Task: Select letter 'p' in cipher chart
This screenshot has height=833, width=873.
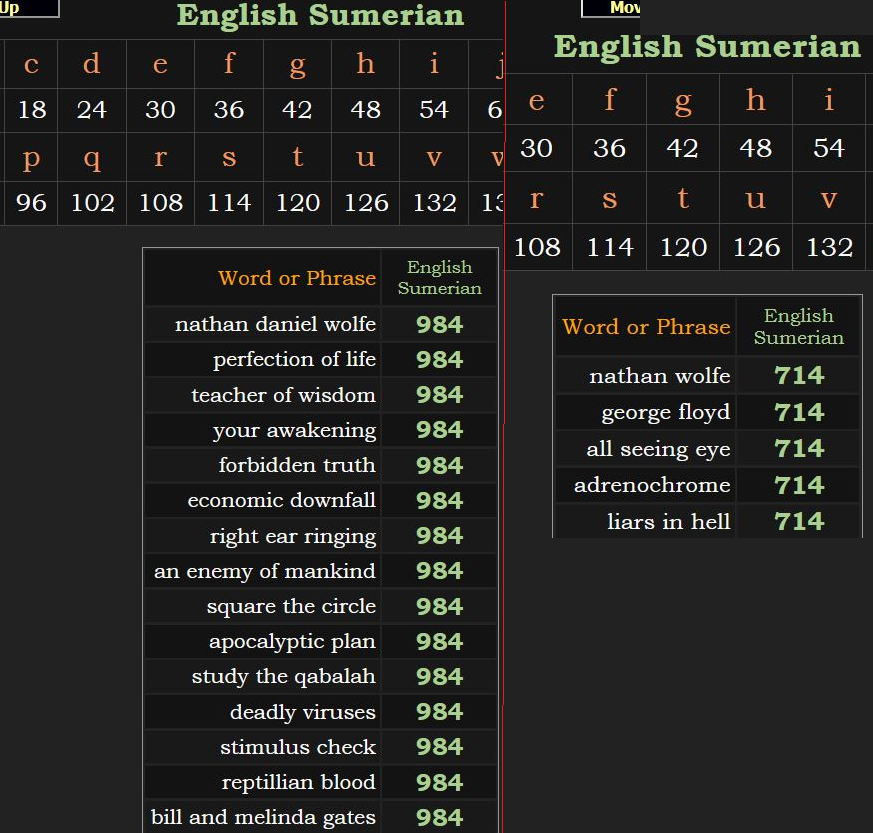Action: click(31, 159)
